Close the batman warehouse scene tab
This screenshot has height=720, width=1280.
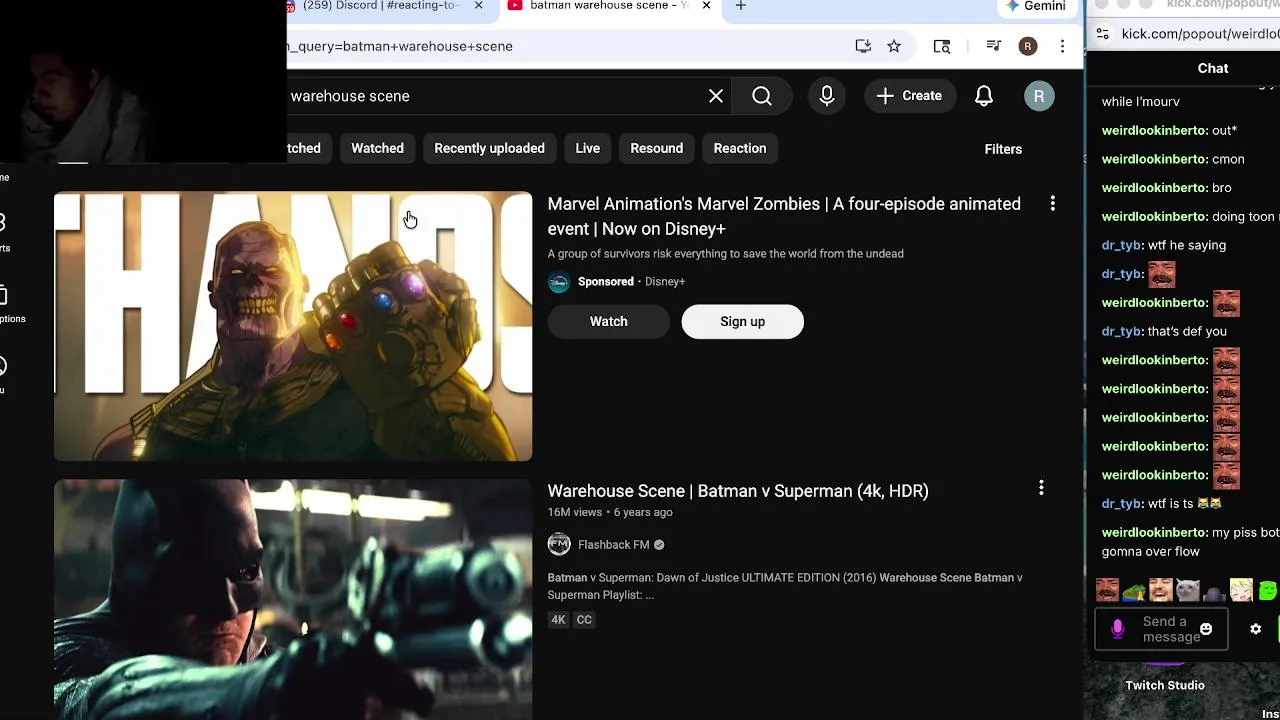click(x=706, y=6)
